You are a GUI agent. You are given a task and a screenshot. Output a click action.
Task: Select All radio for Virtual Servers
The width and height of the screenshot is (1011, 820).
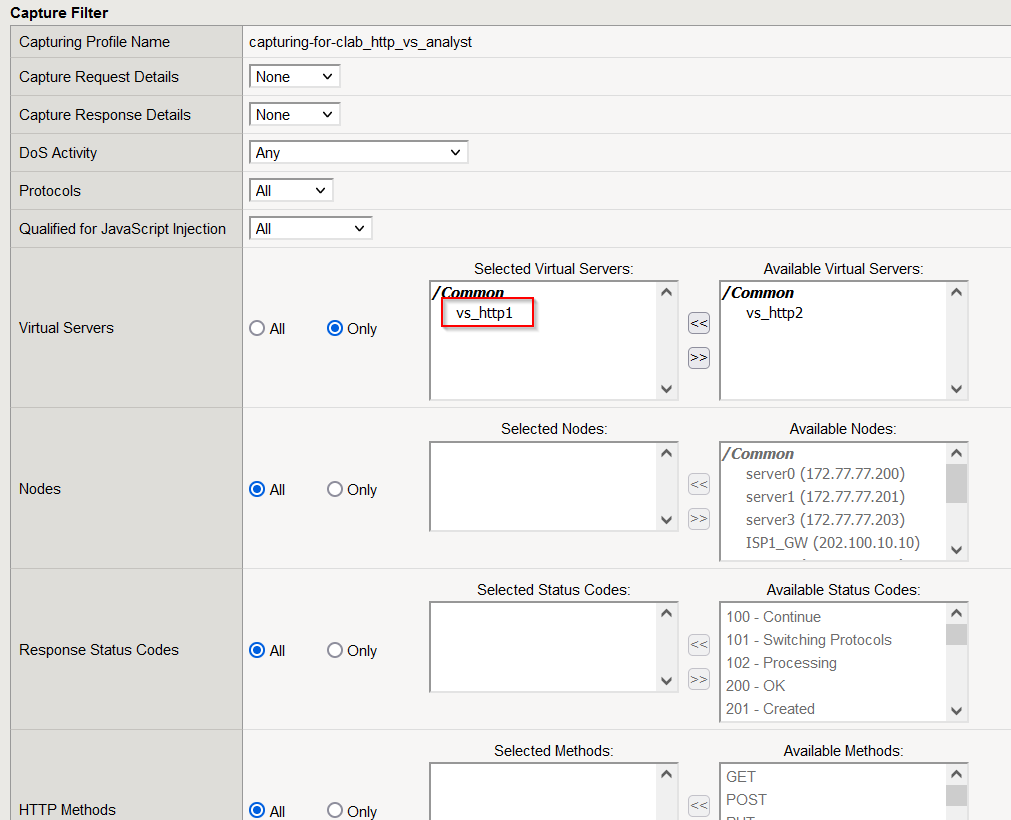click(x=257, y=328)
